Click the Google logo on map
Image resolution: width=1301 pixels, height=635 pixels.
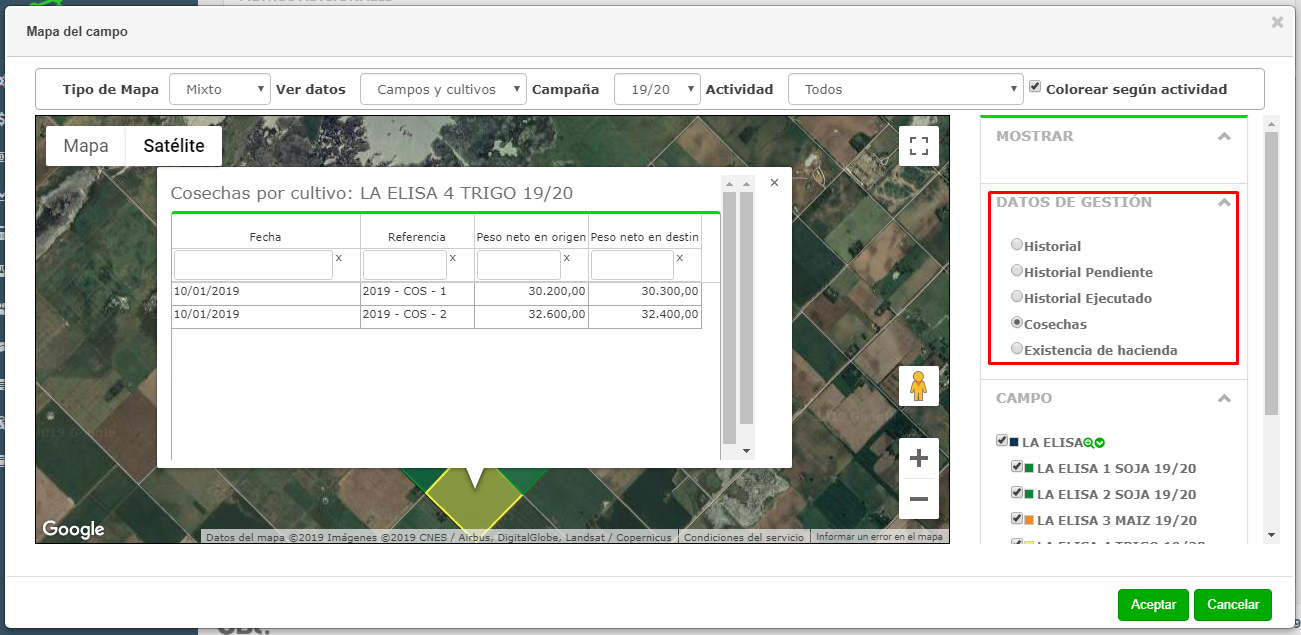click(73, 529)
